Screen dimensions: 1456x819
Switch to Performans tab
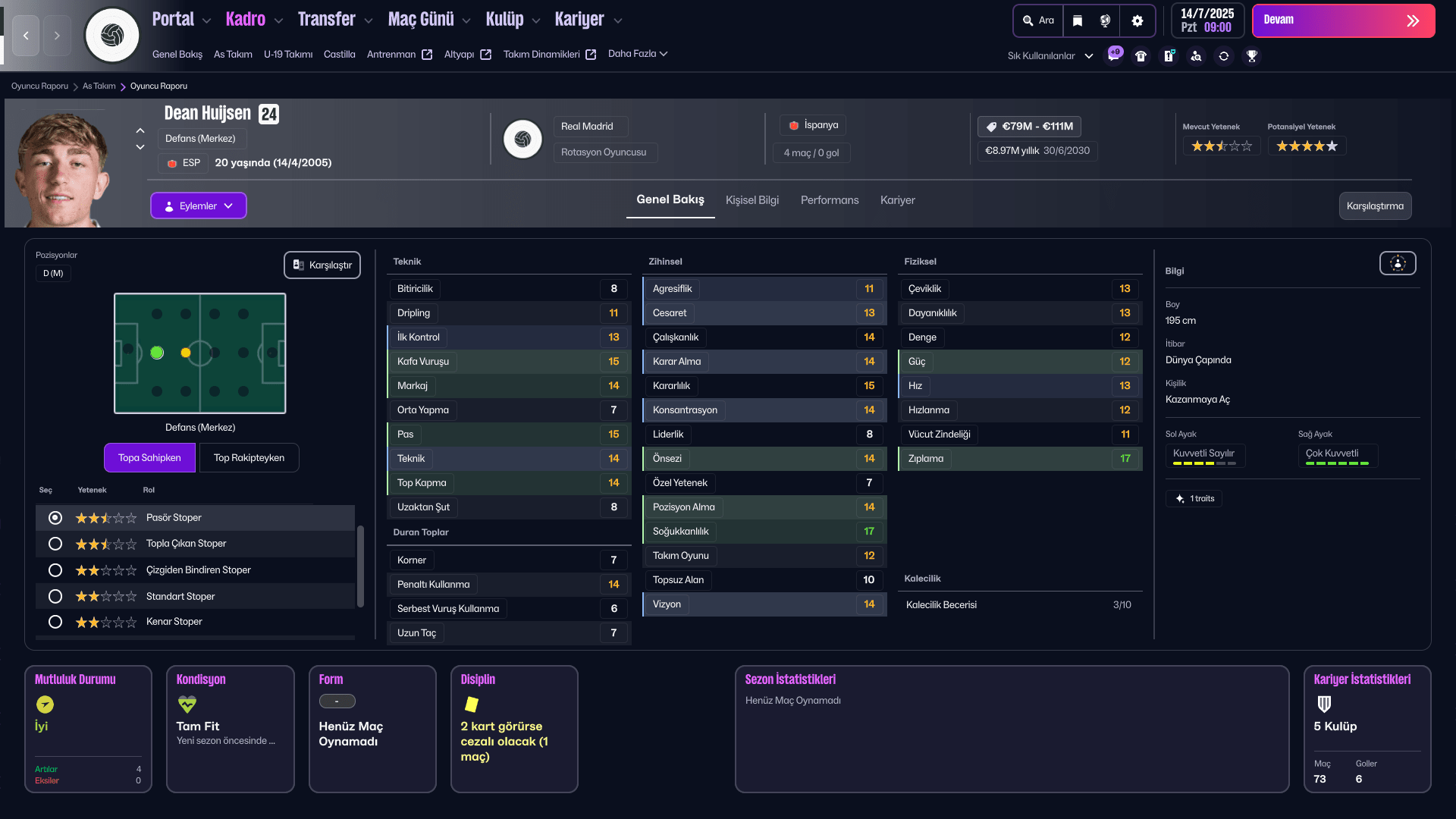coord(830,200)
